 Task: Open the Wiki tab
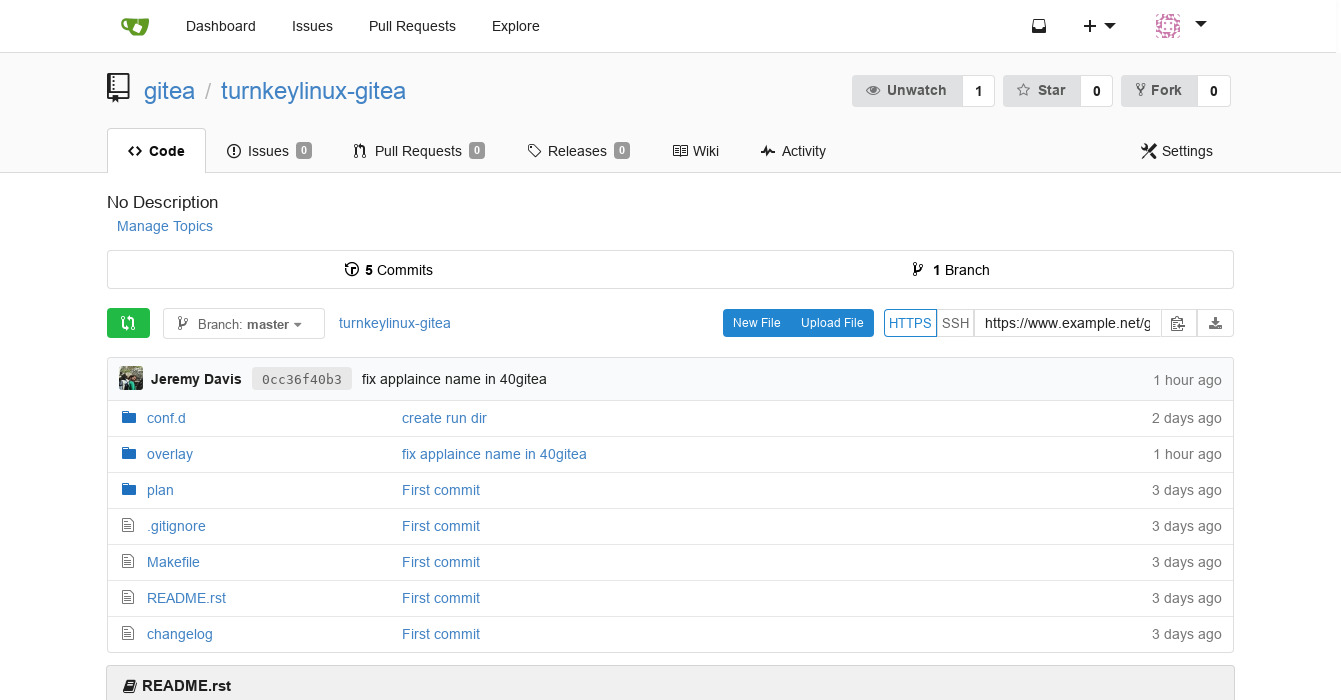pyautogui.click(x=696, y=151)
